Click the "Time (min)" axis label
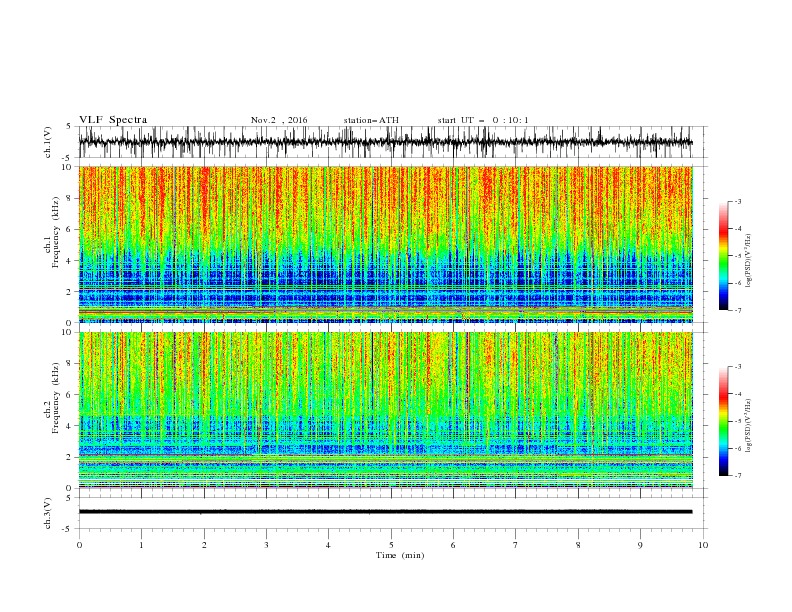792x612 pixels. (400, 555)
